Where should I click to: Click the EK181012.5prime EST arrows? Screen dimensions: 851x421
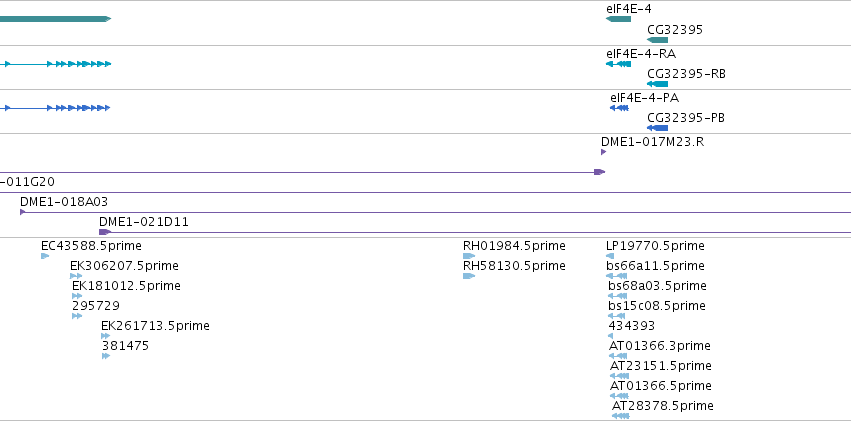click(77, 296)
